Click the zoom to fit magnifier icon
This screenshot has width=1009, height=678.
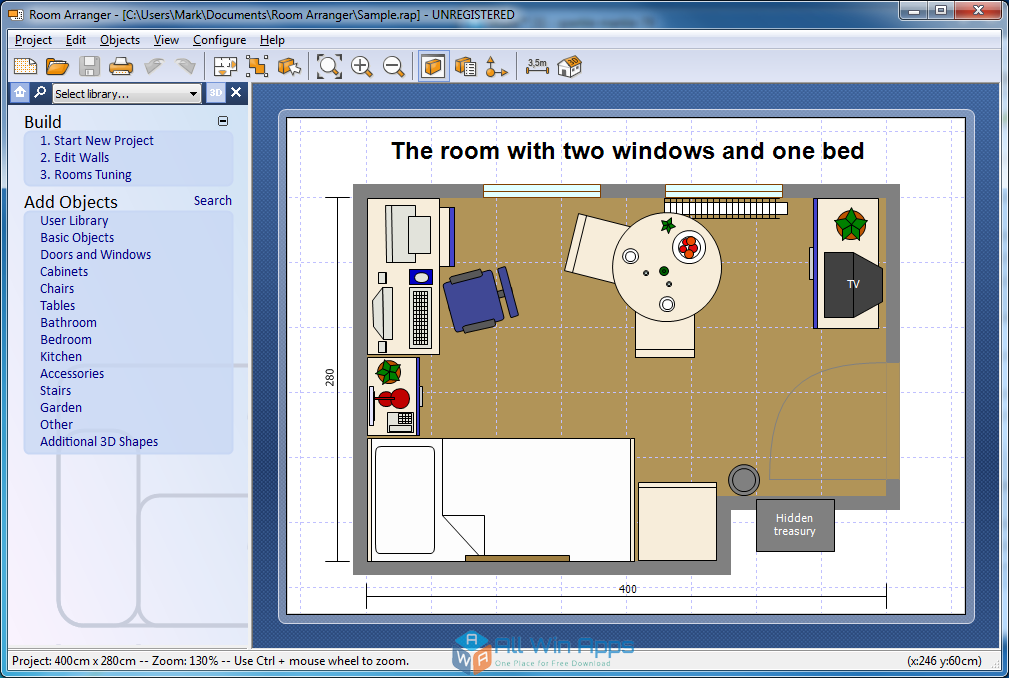coord(329,66)
